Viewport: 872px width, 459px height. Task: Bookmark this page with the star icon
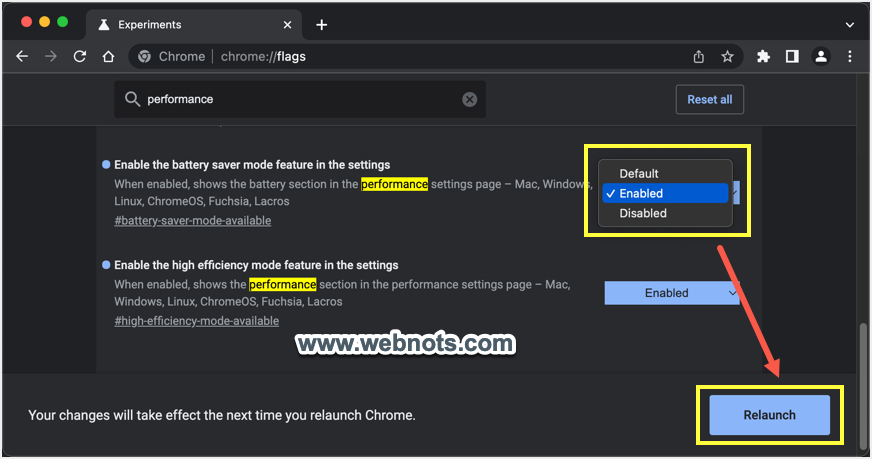tap(728, 57)
